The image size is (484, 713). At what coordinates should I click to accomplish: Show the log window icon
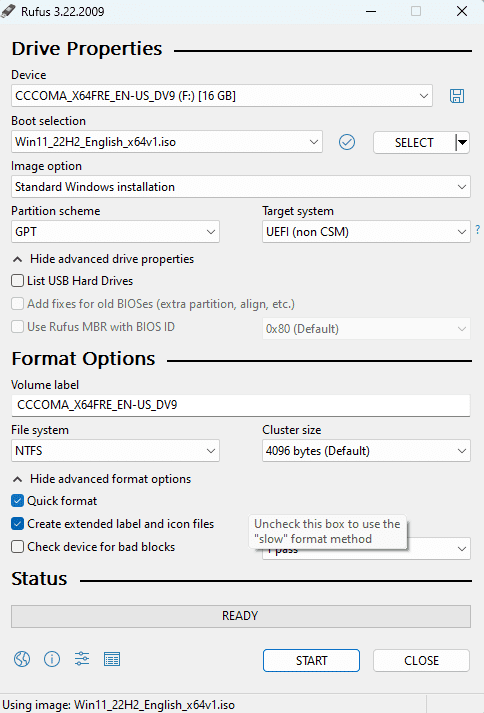(112, 658)
